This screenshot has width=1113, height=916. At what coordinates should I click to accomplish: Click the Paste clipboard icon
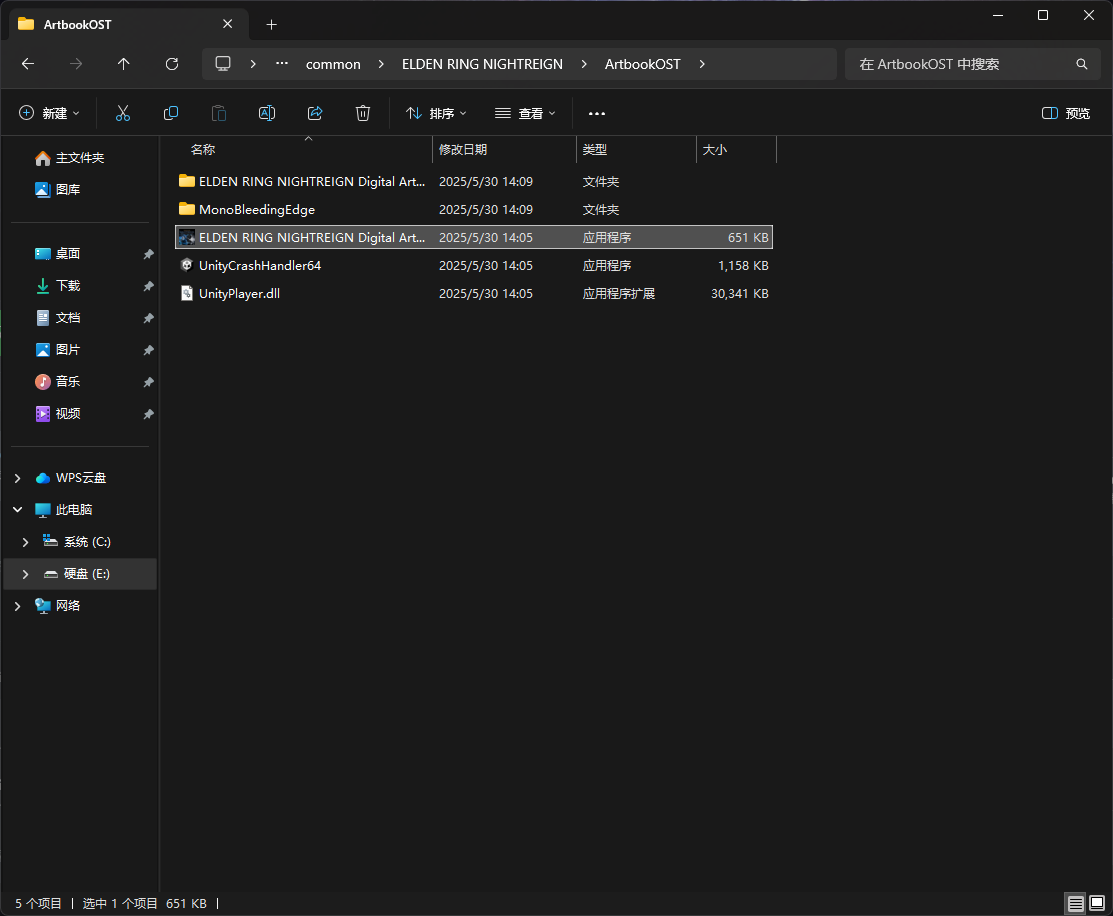click(x=219, y=113)
